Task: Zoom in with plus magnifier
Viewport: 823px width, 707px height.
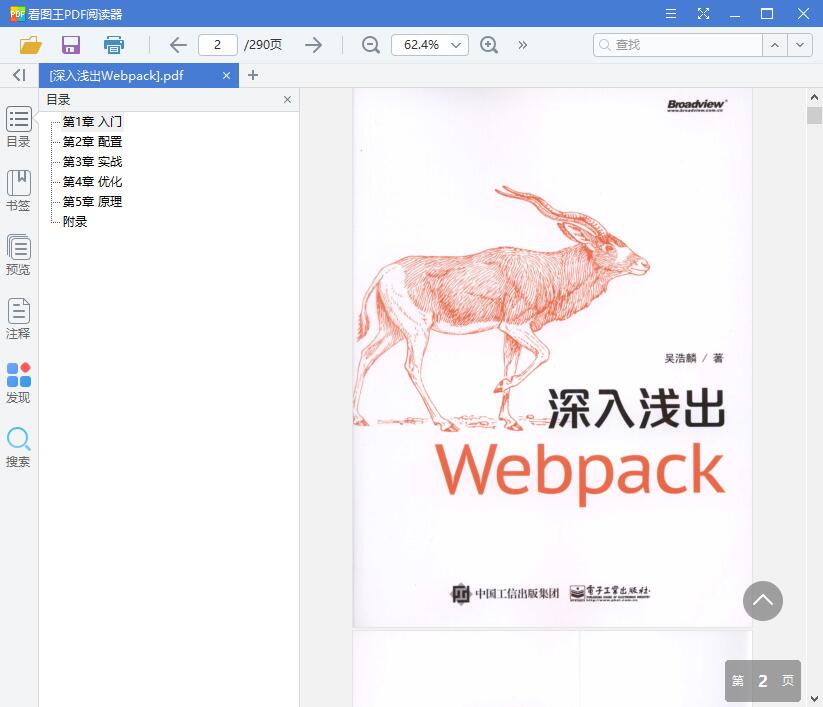Action: click(x=489, y=45)
